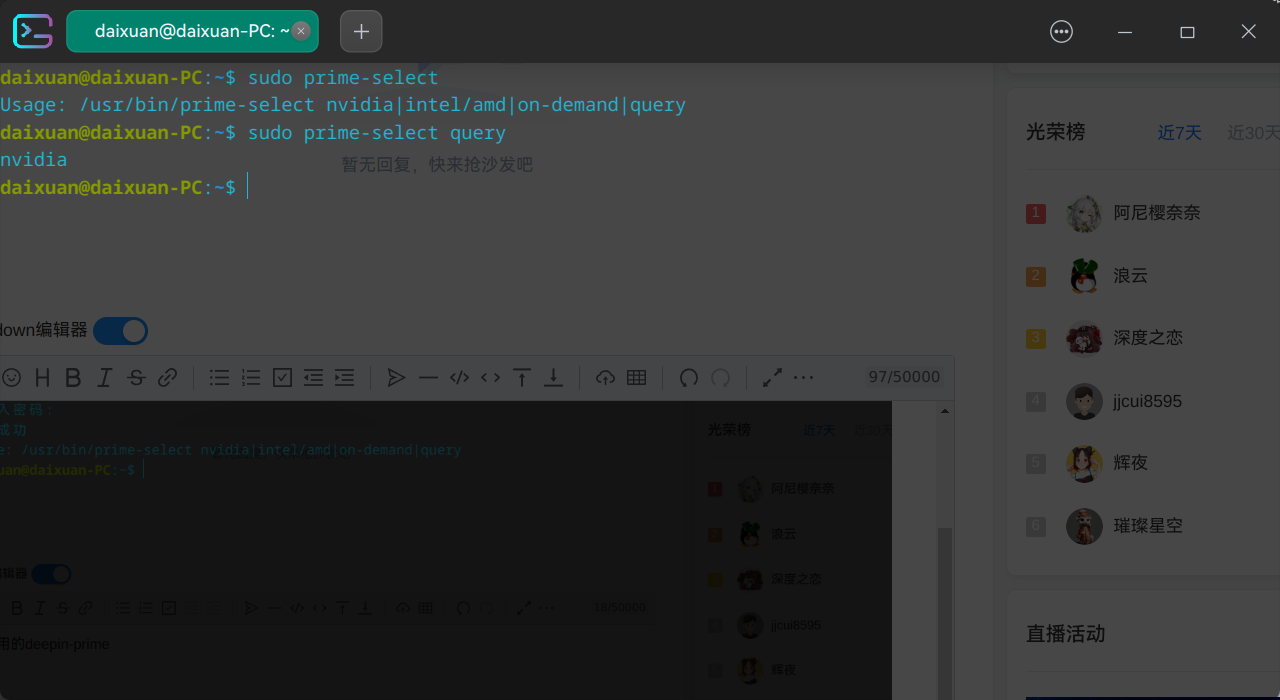
Task: Close the terminal window
Action: [1248, 31]
